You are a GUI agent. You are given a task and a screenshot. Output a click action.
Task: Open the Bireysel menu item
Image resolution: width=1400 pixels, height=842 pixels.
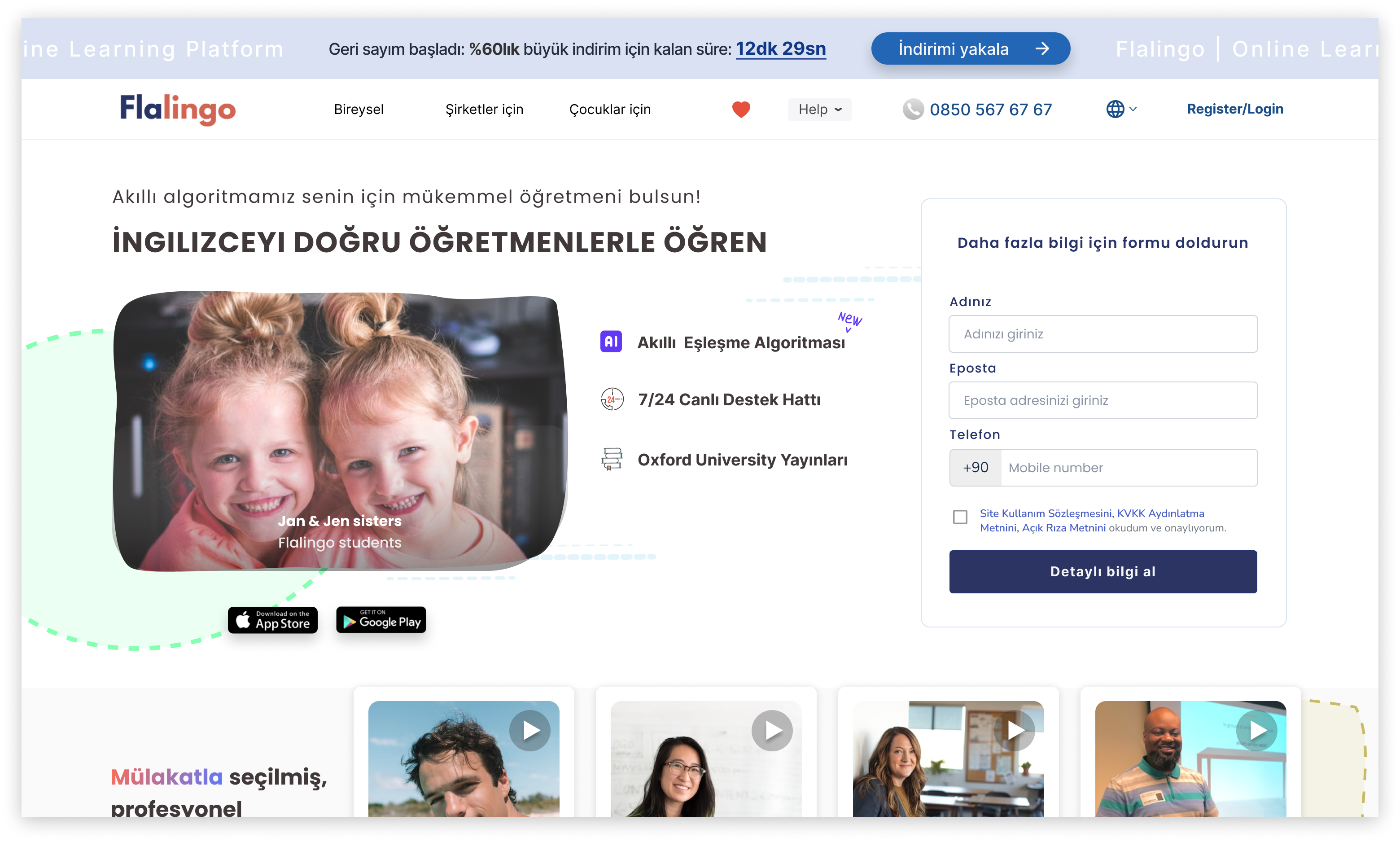coord(359,109)
